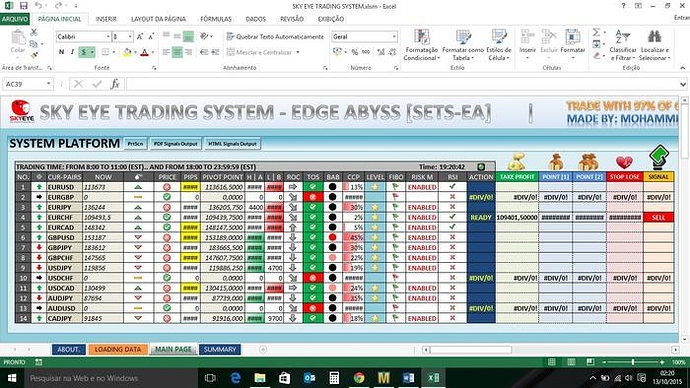Click the Name Box showing AC39
Screen dimensions: 690x388
click(x=27, y=84)
